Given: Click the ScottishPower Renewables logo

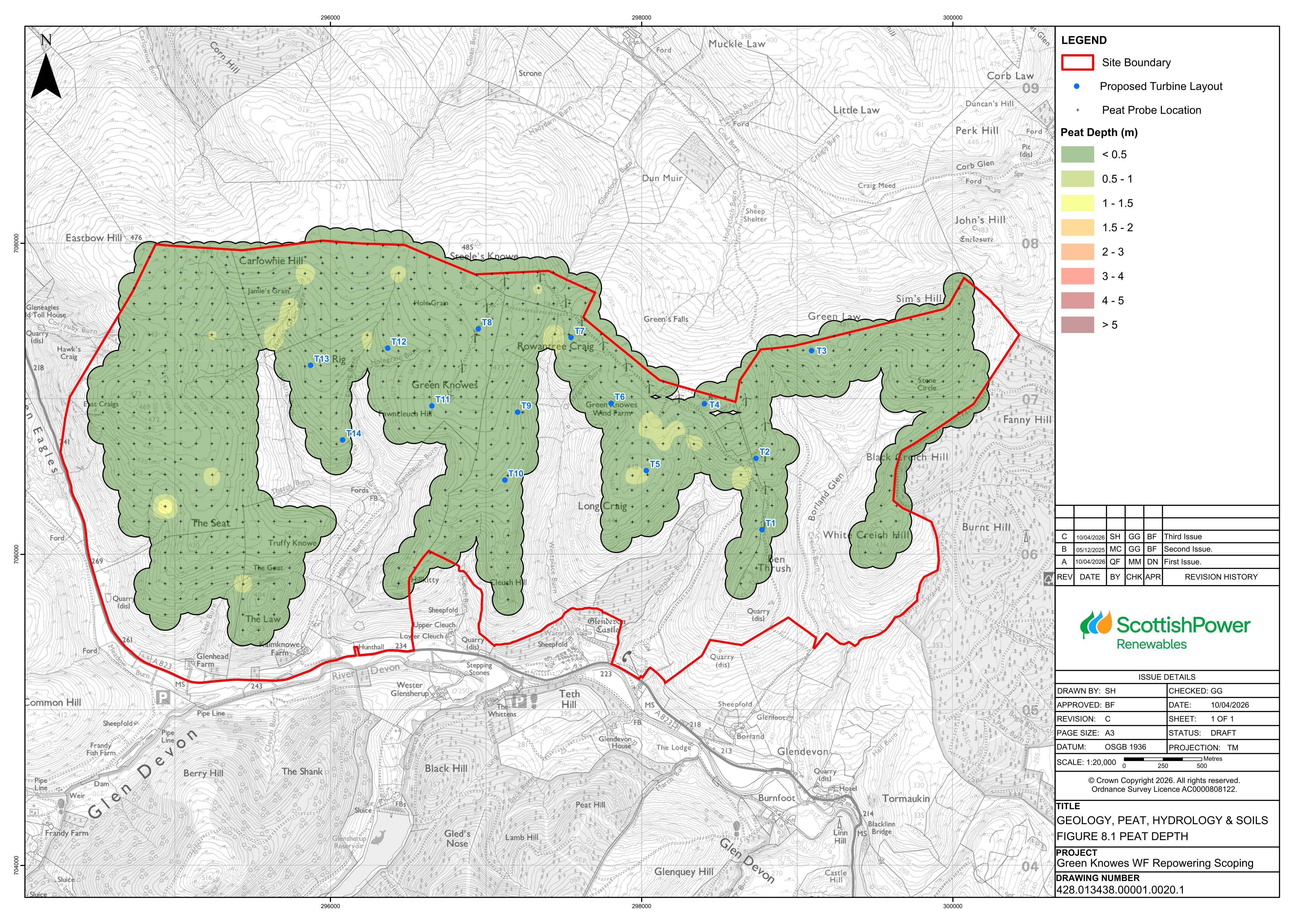Looking at the screenshot, I should click(1165, 631).
